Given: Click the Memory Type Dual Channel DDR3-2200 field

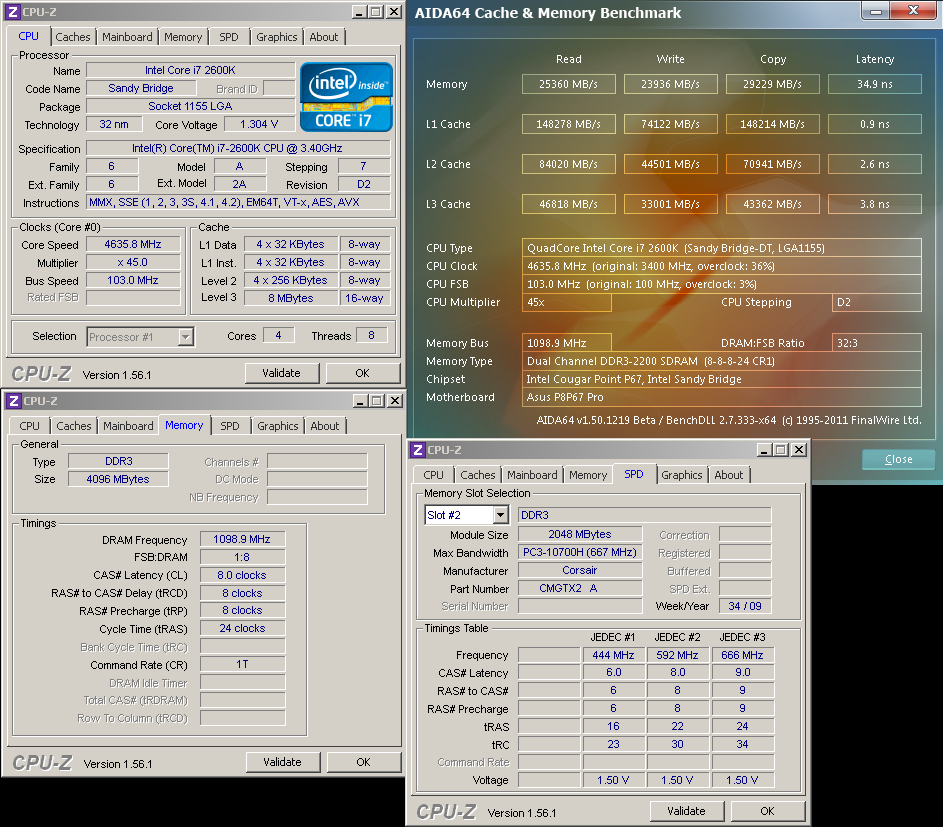Looking at the screenshot, I should [x=722, y=361].
